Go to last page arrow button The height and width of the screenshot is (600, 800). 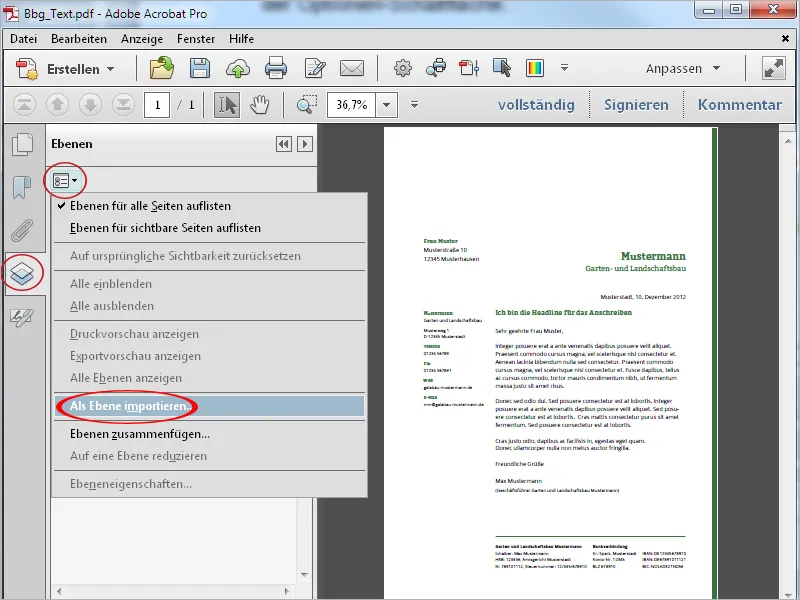point(123,105)
